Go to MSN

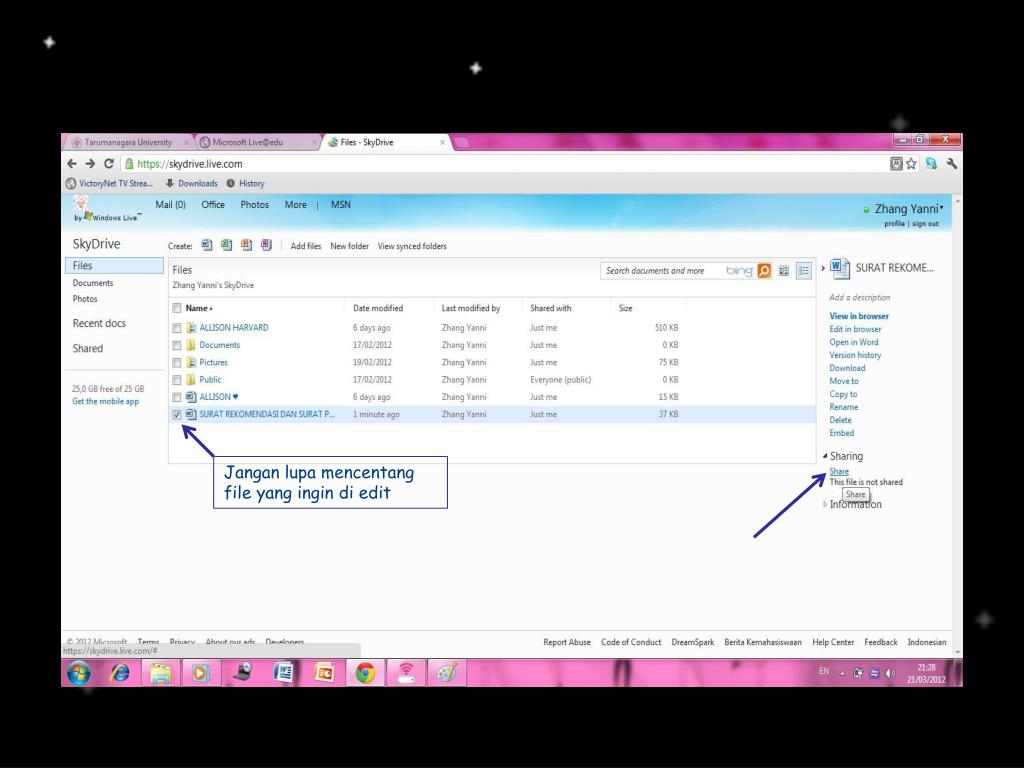point(340,204)
